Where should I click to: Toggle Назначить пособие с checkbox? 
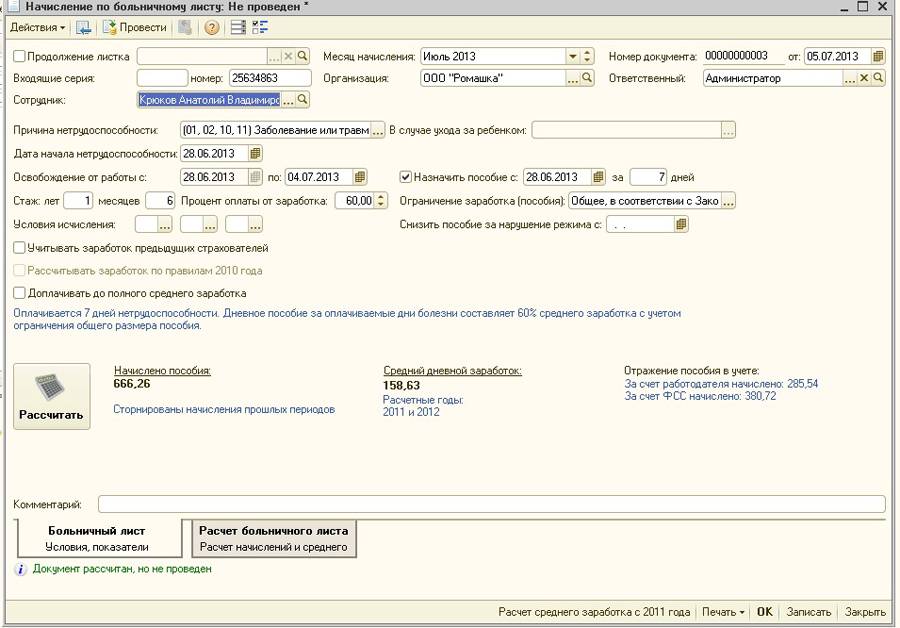coord(405,177)
